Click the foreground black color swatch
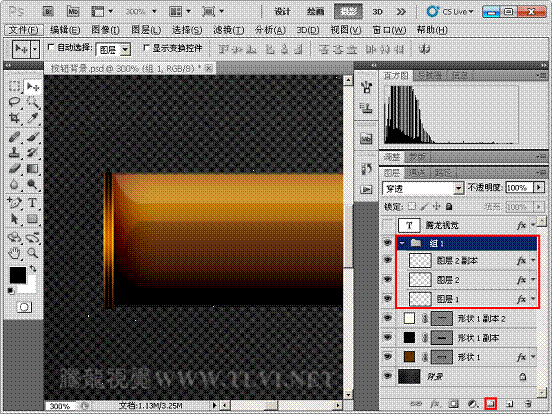 click(x=18, y=275)
